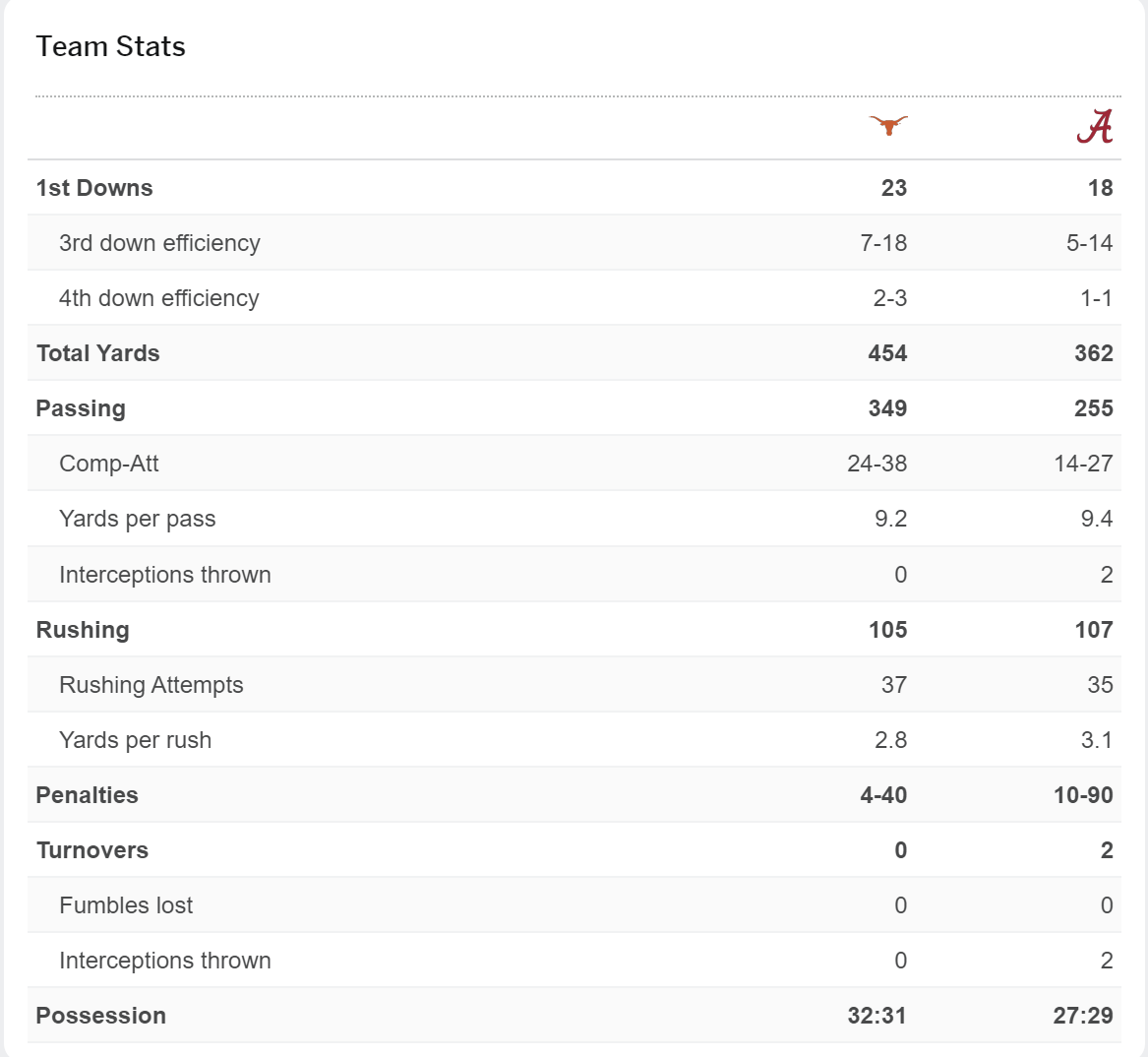Select the Total Yards row label

coord(98,353)
